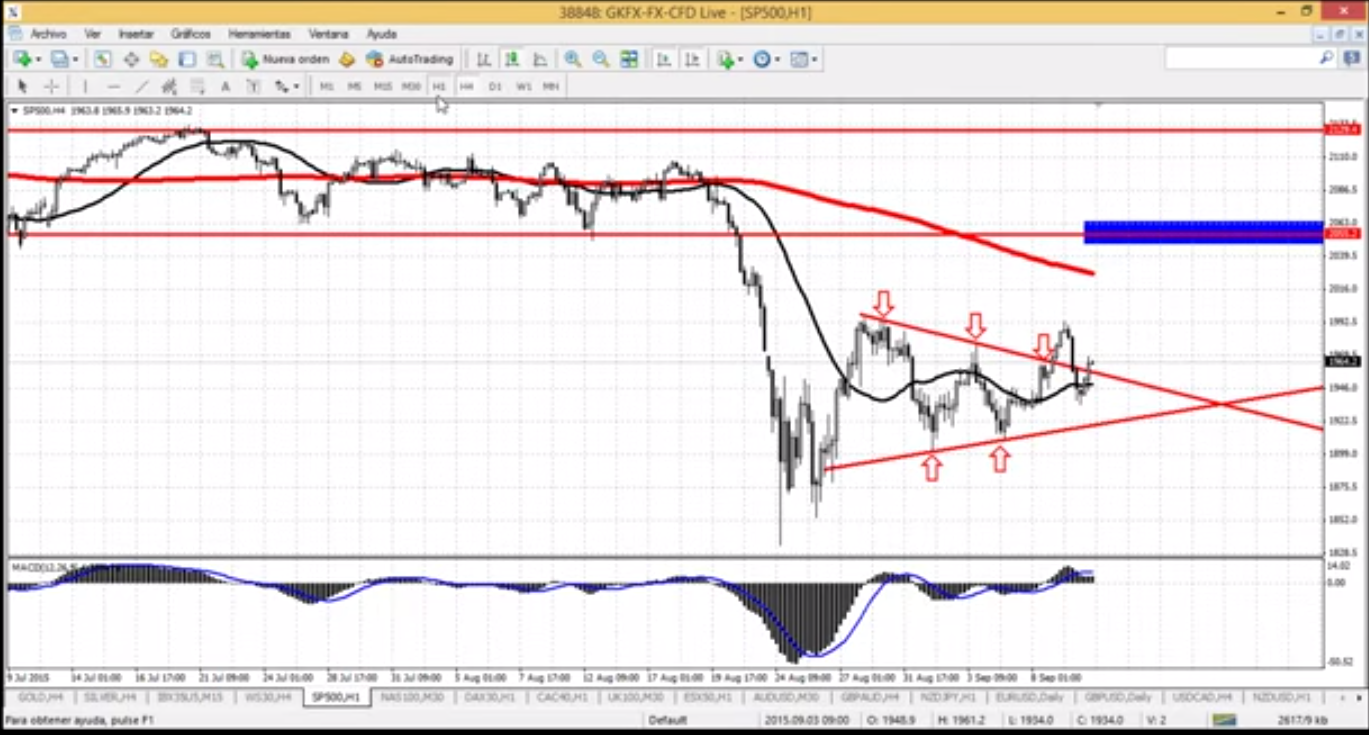Pick the equidistant channel tool
This screenshot has width=1369, height=735.
pyautogui.click(x=169, y=86)
